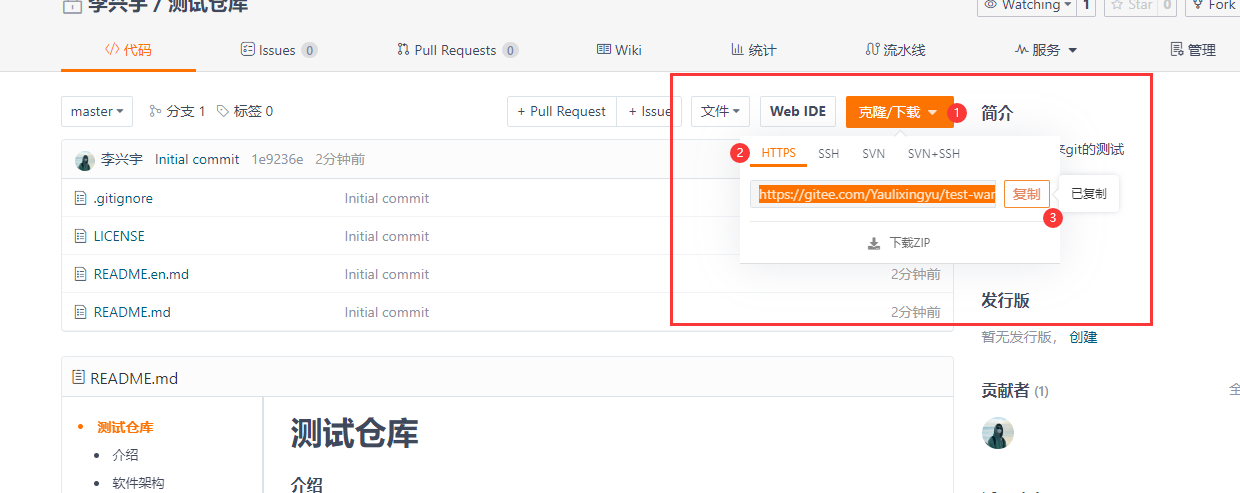The image size is (1240, 493).
Task: Click the + Pull Request button
Action: pyautogui.click(x=561, y=112)
